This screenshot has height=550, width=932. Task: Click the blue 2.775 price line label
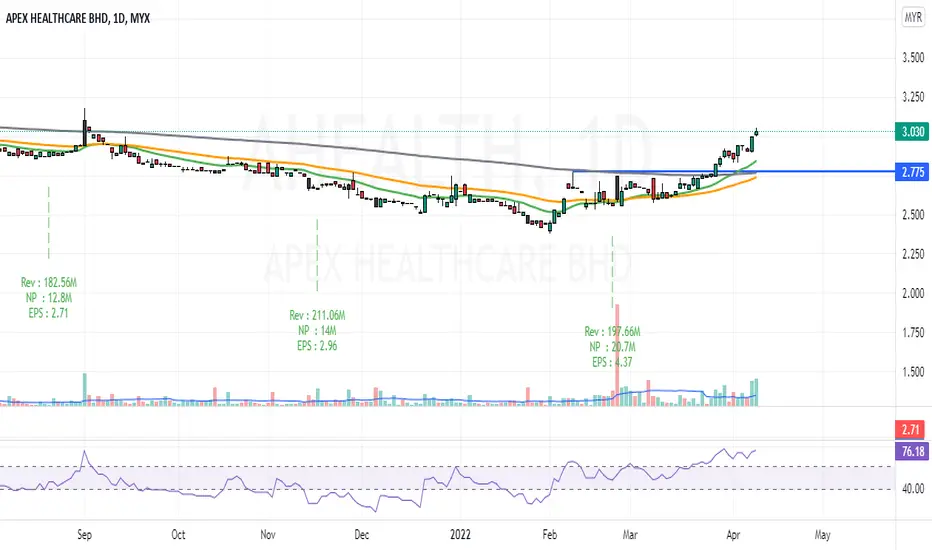point(912,172)
